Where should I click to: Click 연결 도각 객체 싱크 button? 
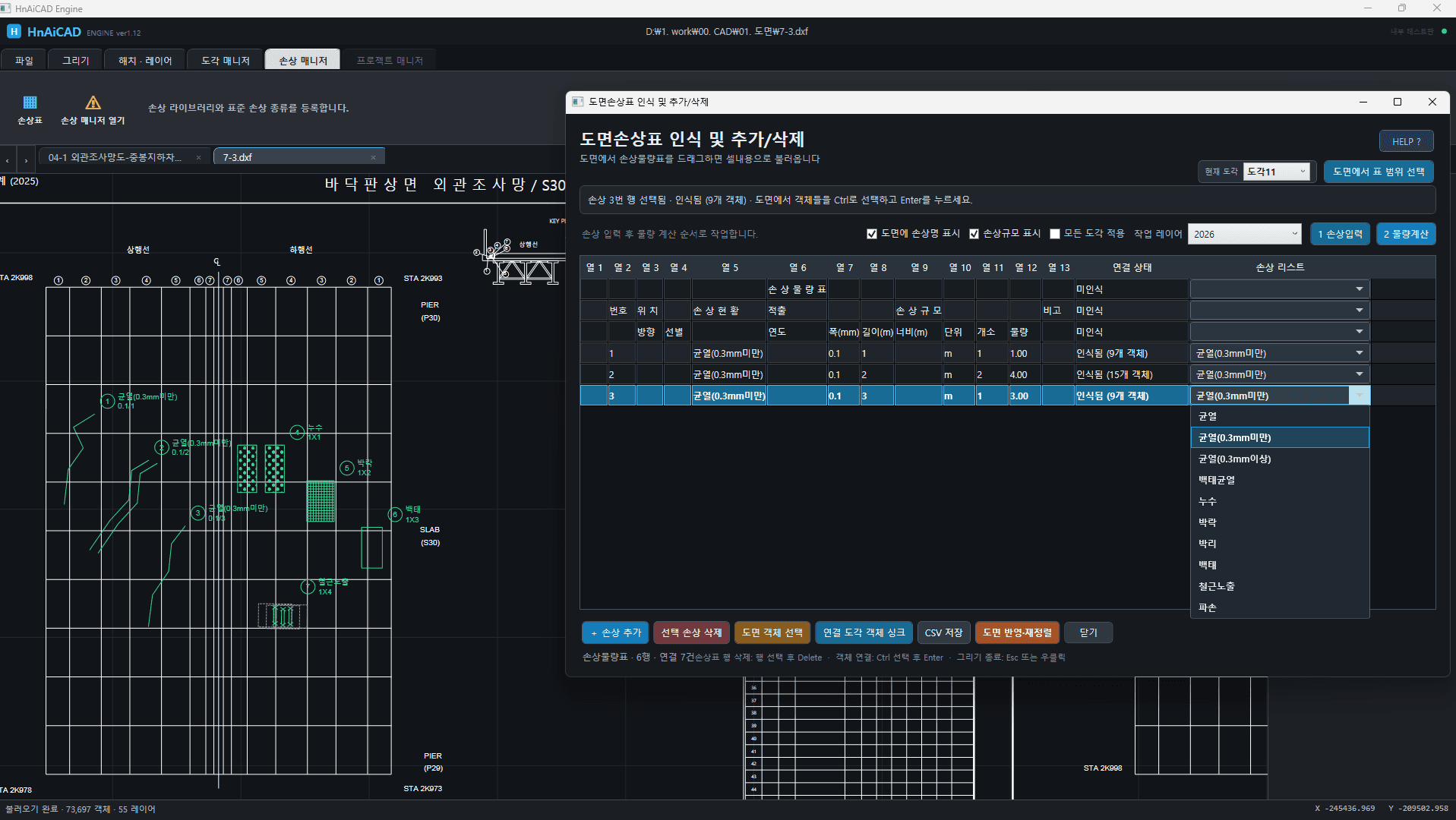pyautogui.click(x=864, y=632)
